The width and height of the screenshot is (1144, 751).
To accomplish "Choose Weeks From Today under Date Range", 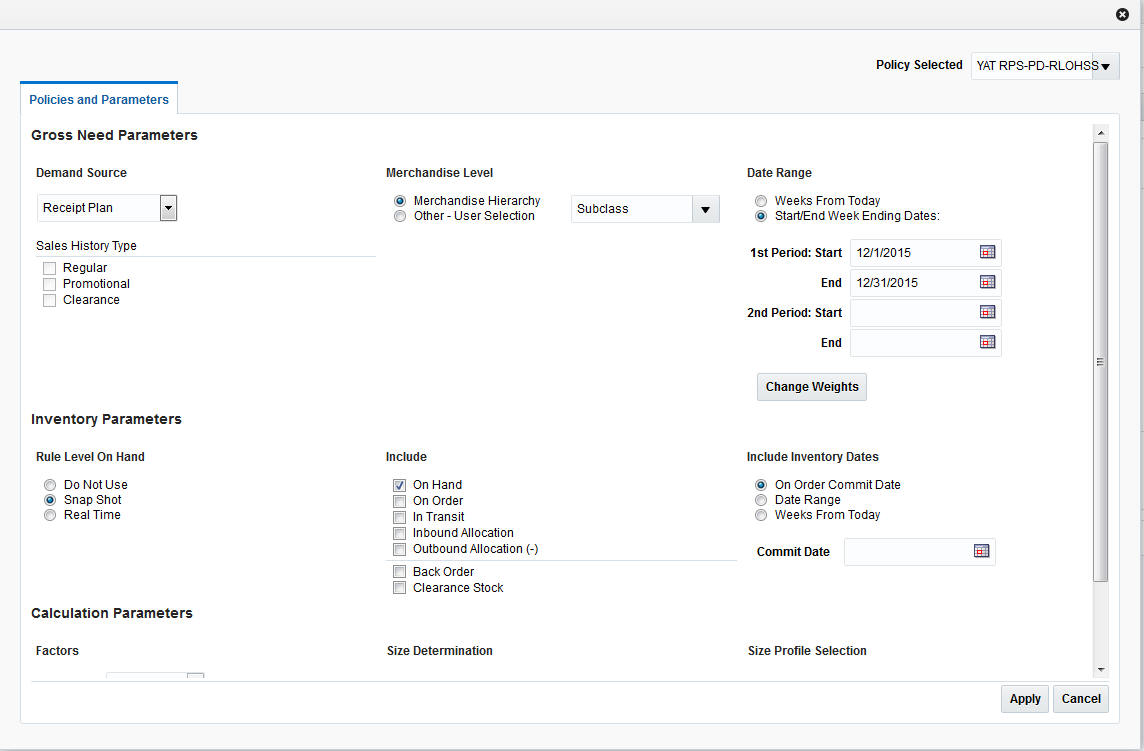I will [x=761, y=201].
